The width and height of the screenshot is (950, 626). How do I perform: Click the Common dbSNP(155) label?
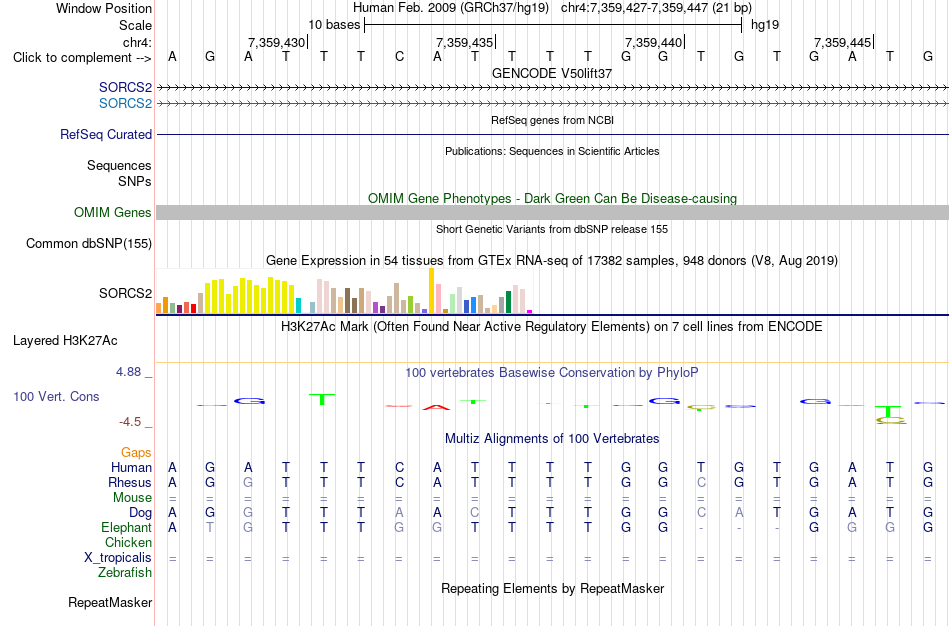pyautogui.click(x=89, y=244)
